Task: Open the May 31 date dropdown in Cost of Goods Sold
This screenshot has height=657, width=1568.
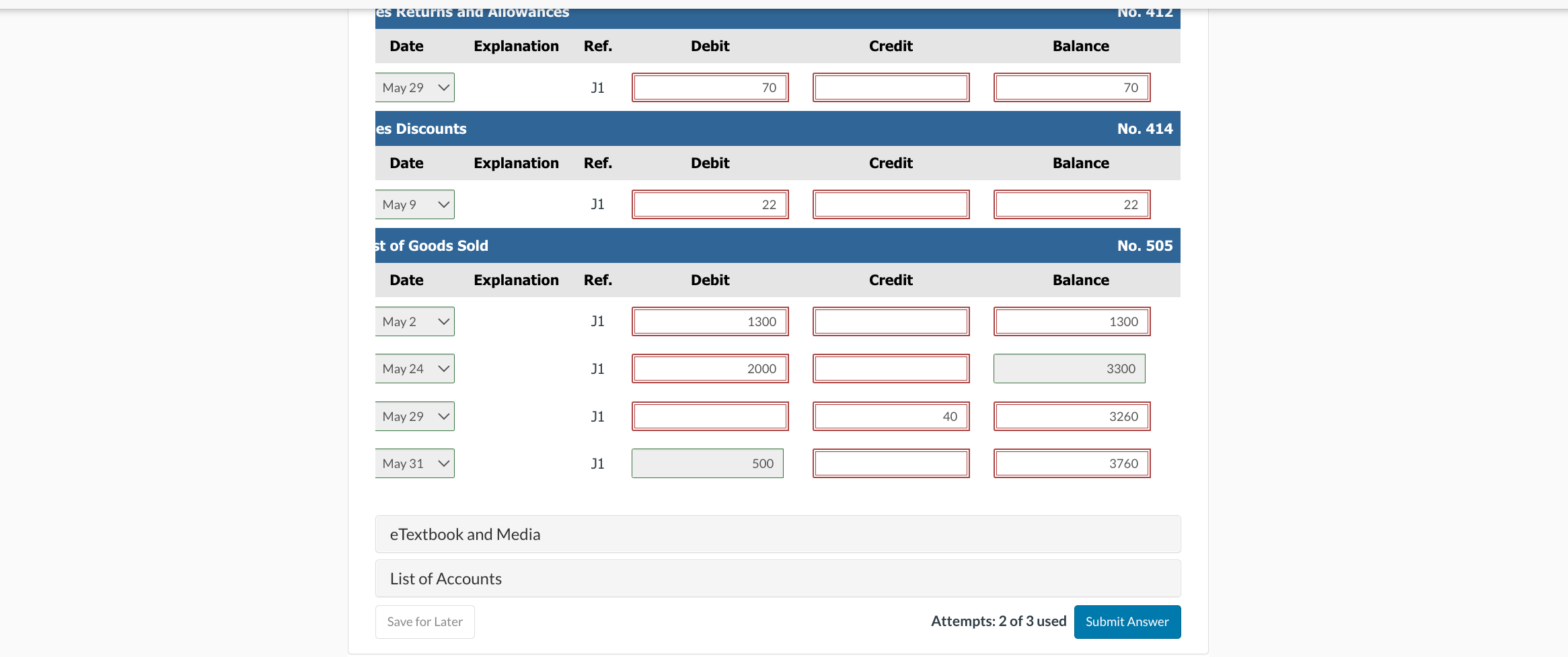Action: 415,463
